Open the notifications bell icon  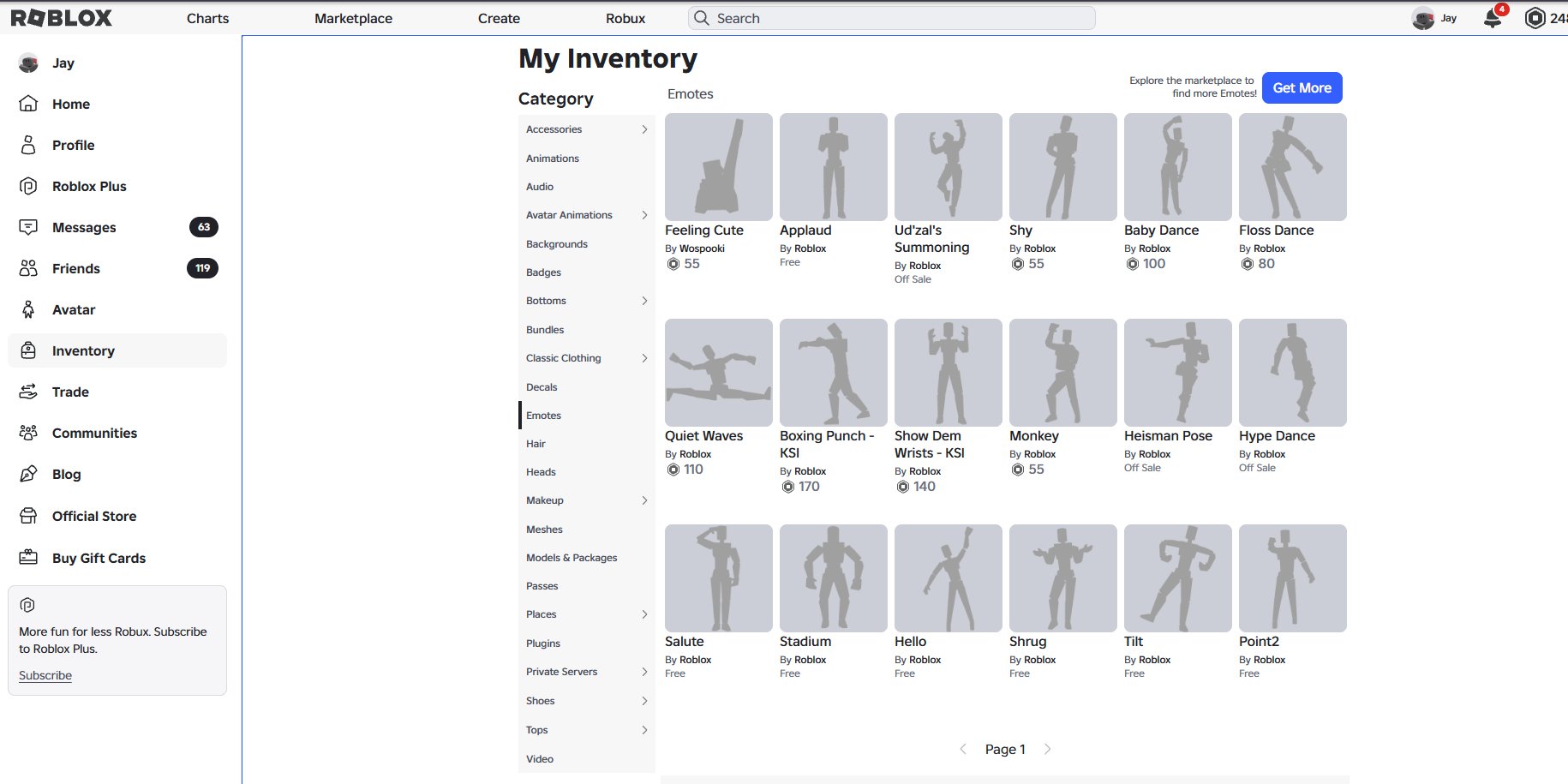pos(1493,18)
